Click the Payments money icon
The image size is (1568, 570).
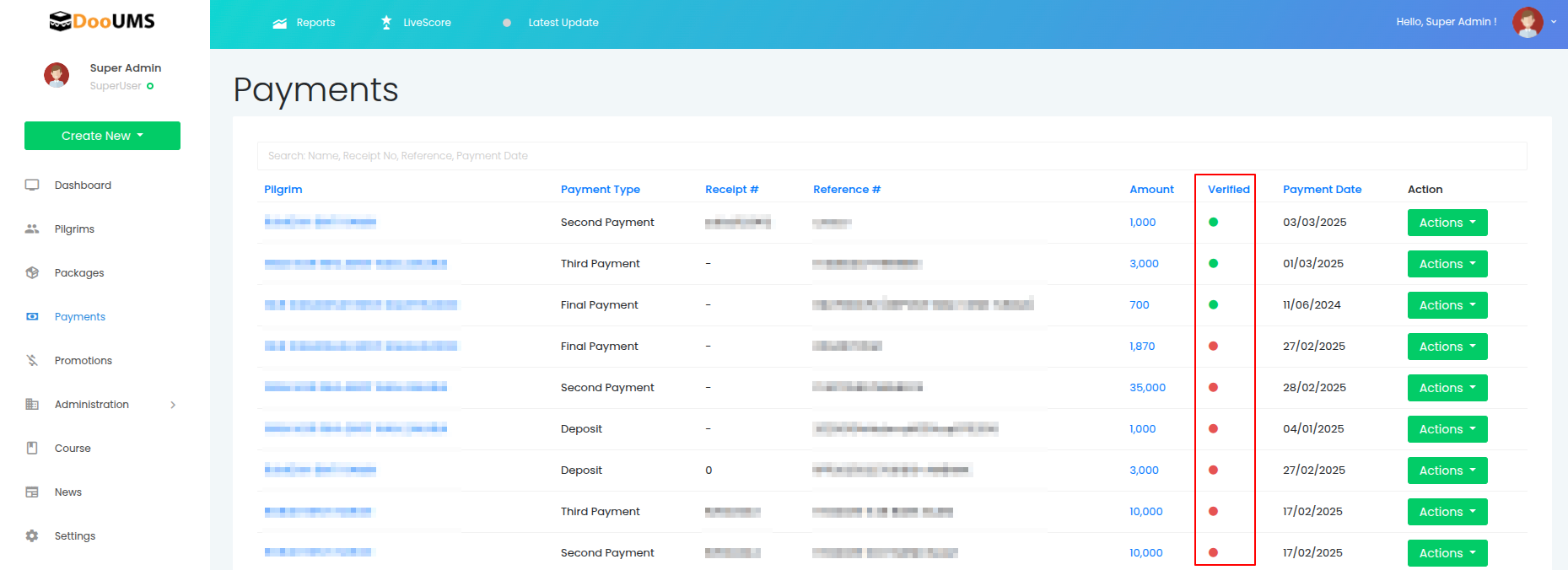[x=32, y=316]
